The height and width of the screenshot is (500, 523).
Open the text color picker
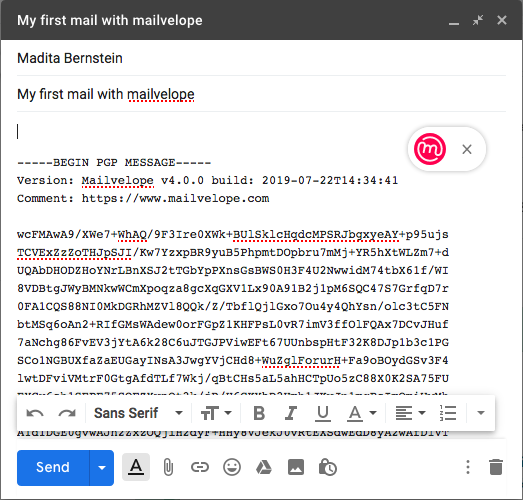[362, 413]
